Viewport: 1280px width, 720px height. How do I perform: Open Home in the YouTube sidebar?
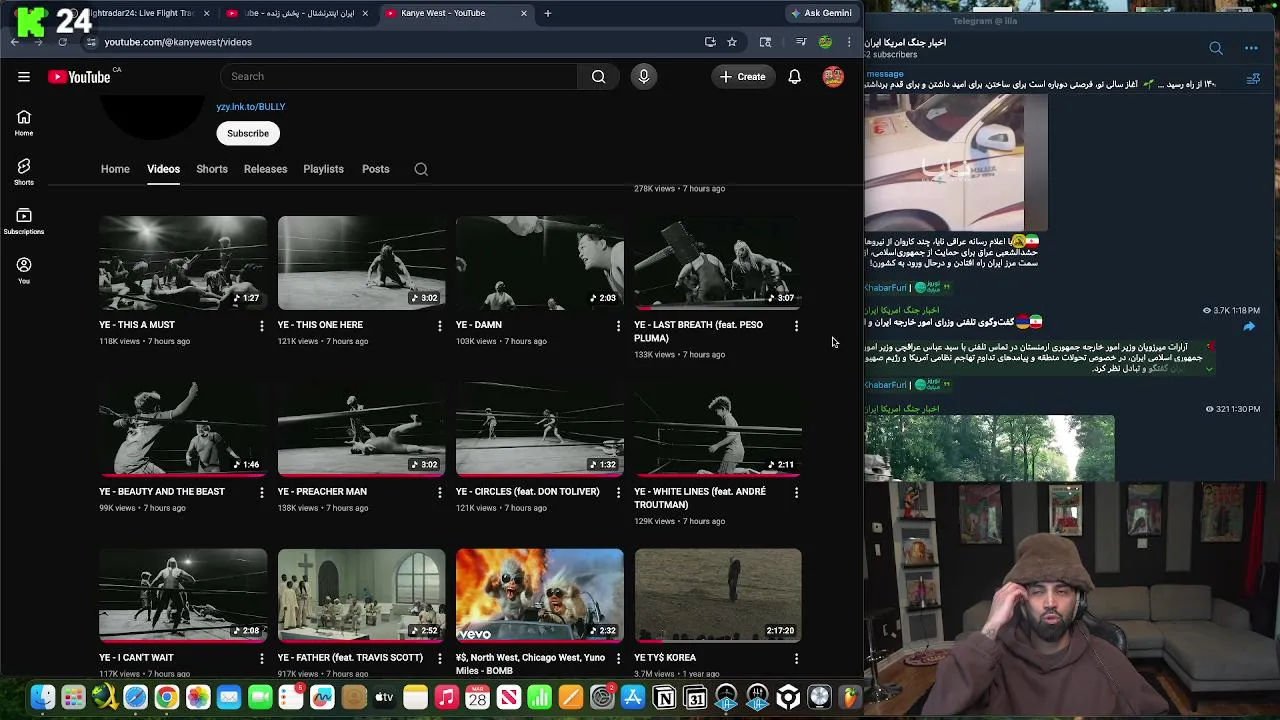pos(24,123)
